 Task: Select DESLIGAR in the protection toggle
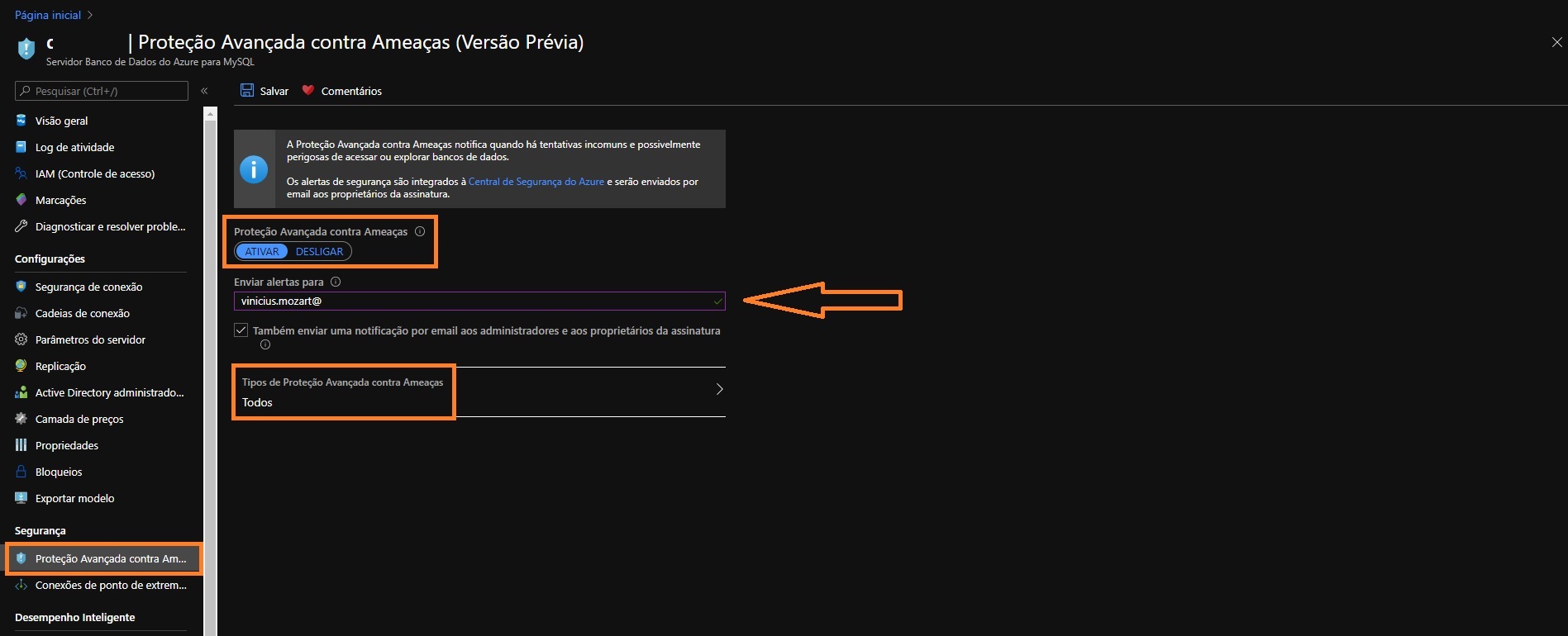point(319,251)
